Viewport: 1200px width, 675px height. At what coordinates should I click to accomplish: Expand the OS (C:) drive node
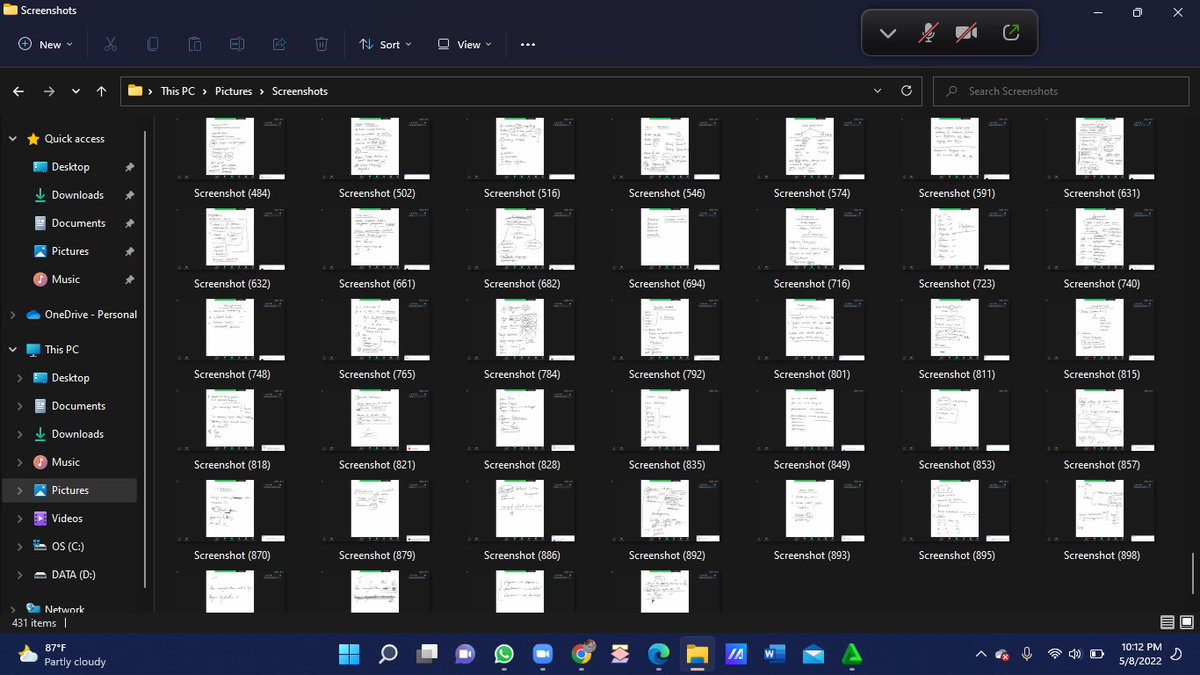20,547
